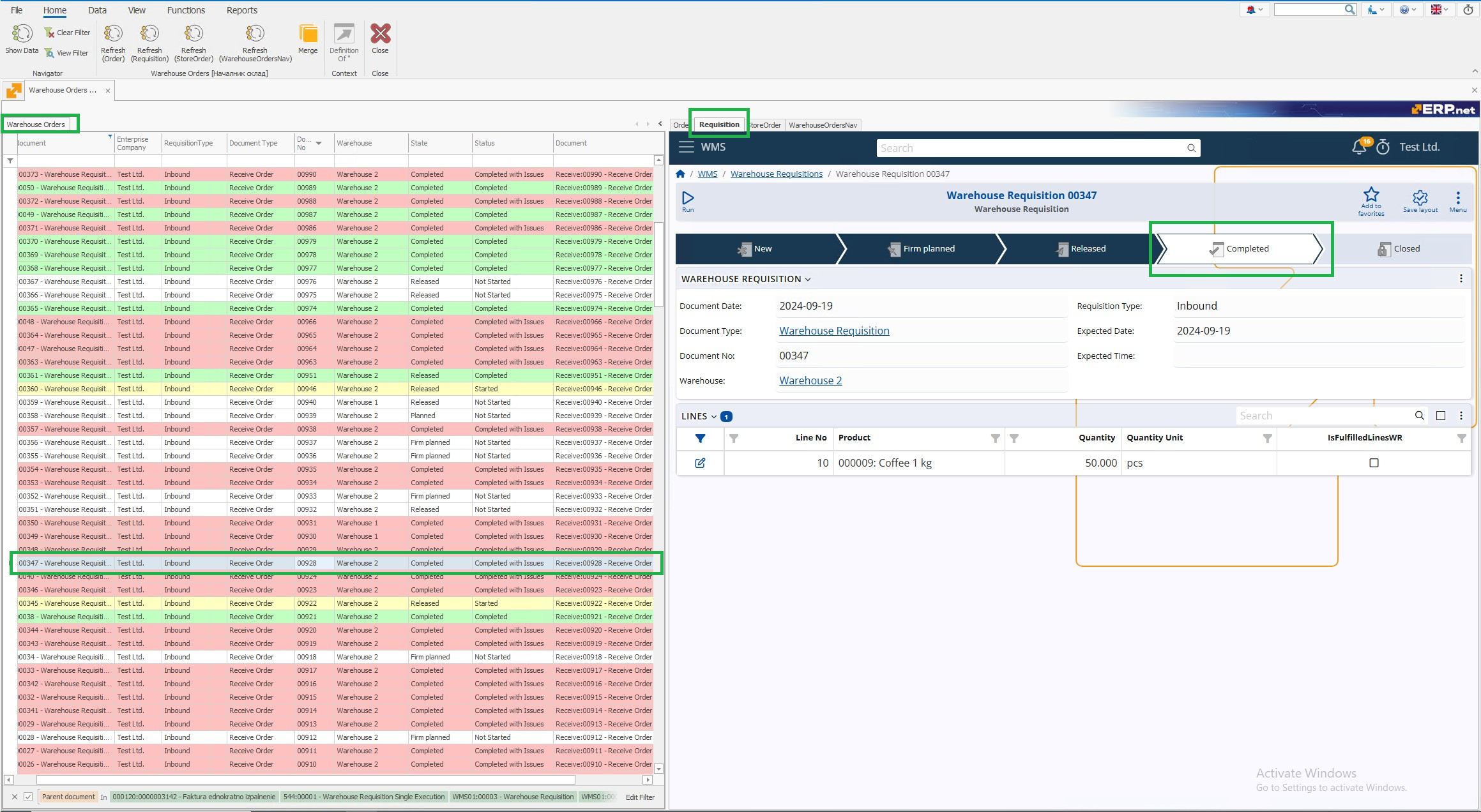Click Refresh (StoreOrder) ribbon icon

coord(194,43)
